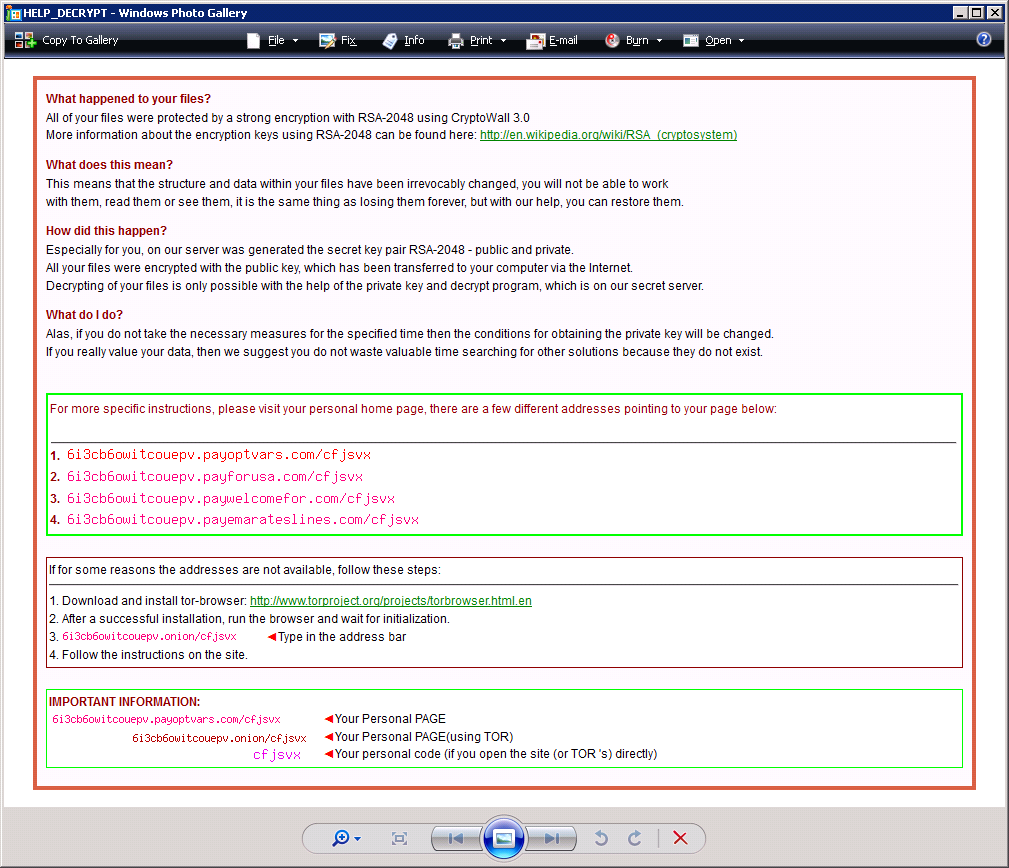Click the 'What does this mean?' heading
1009x868 pixels.
pos(109,165)
